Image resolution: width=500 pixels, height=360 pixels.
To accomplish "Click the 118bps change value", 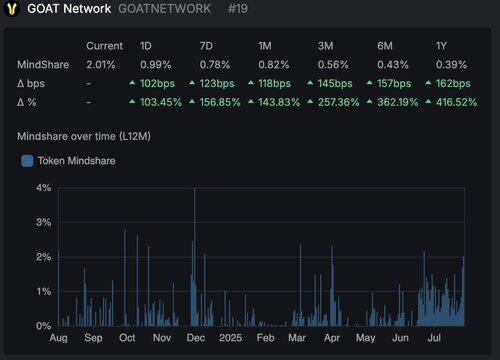I will (274, 83).
